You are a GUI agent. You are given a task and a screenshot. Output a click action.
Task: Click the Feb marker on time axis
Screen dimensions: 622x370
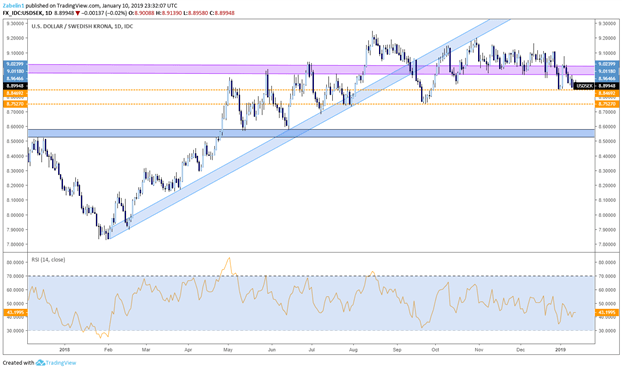point(108,350)
